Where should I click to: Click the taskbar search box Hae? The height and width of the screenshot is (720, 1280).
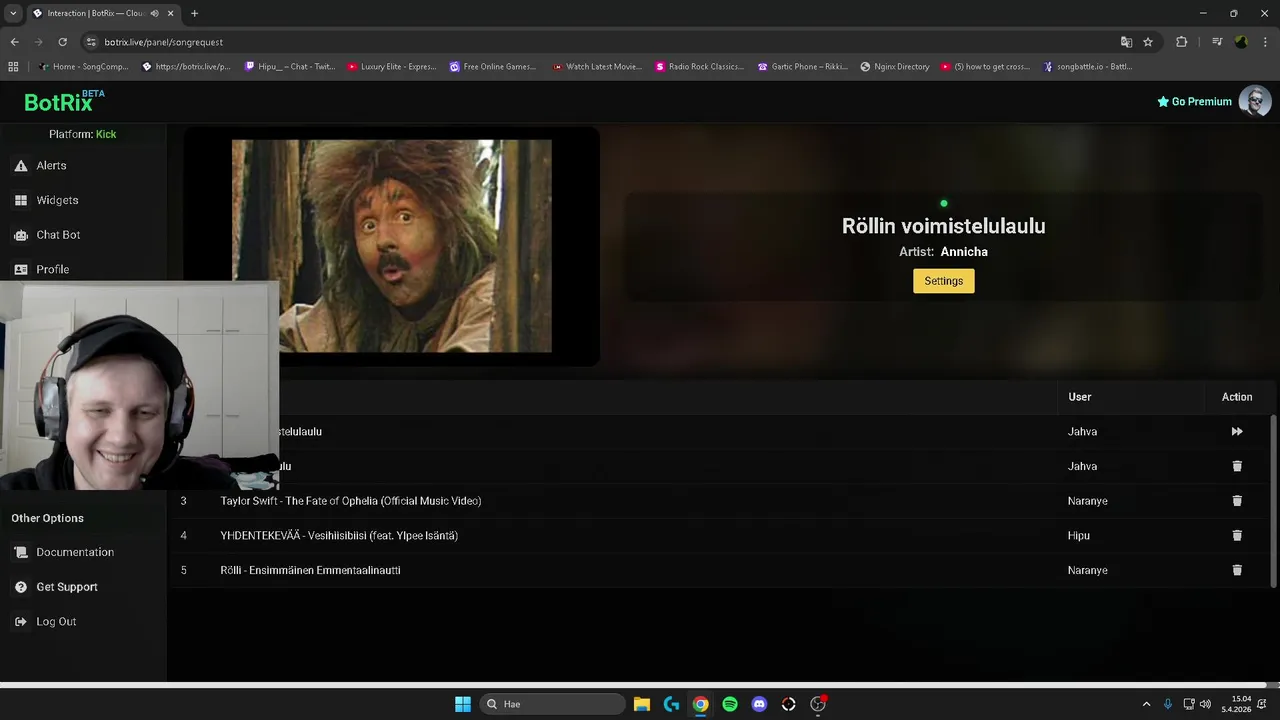[552, 704]
